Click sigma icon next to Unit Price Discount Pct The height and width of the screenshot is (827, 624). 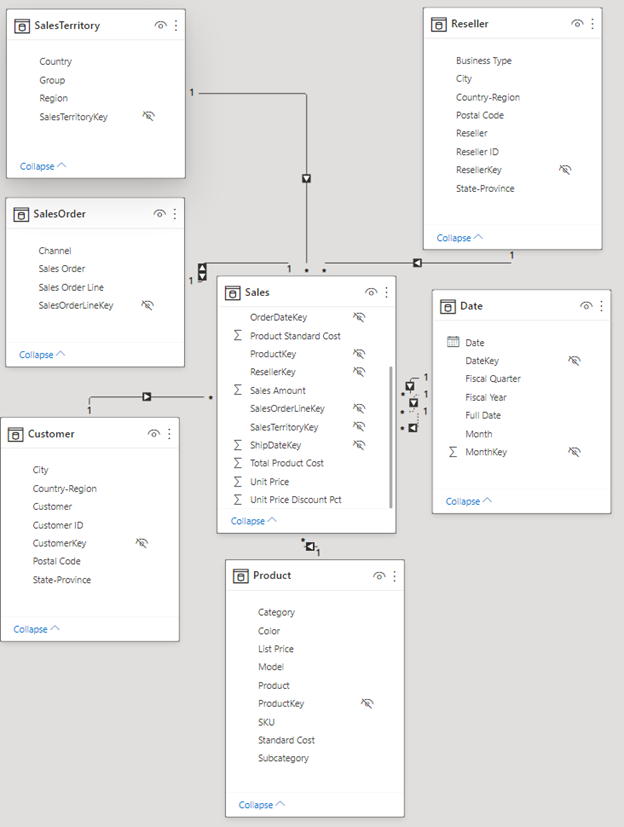[x=238, y=499]
